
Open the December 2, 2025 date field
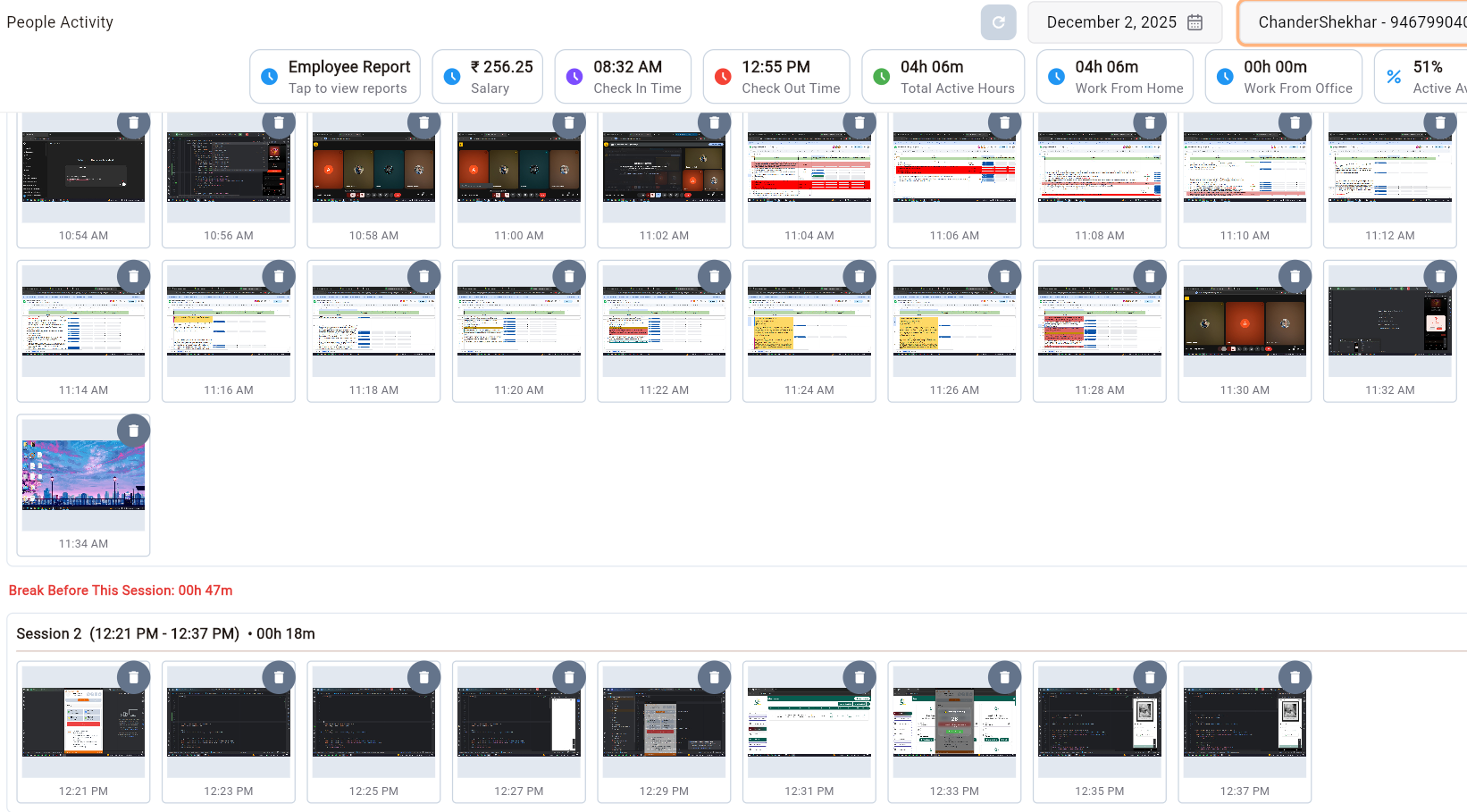tap(1111, 22)
